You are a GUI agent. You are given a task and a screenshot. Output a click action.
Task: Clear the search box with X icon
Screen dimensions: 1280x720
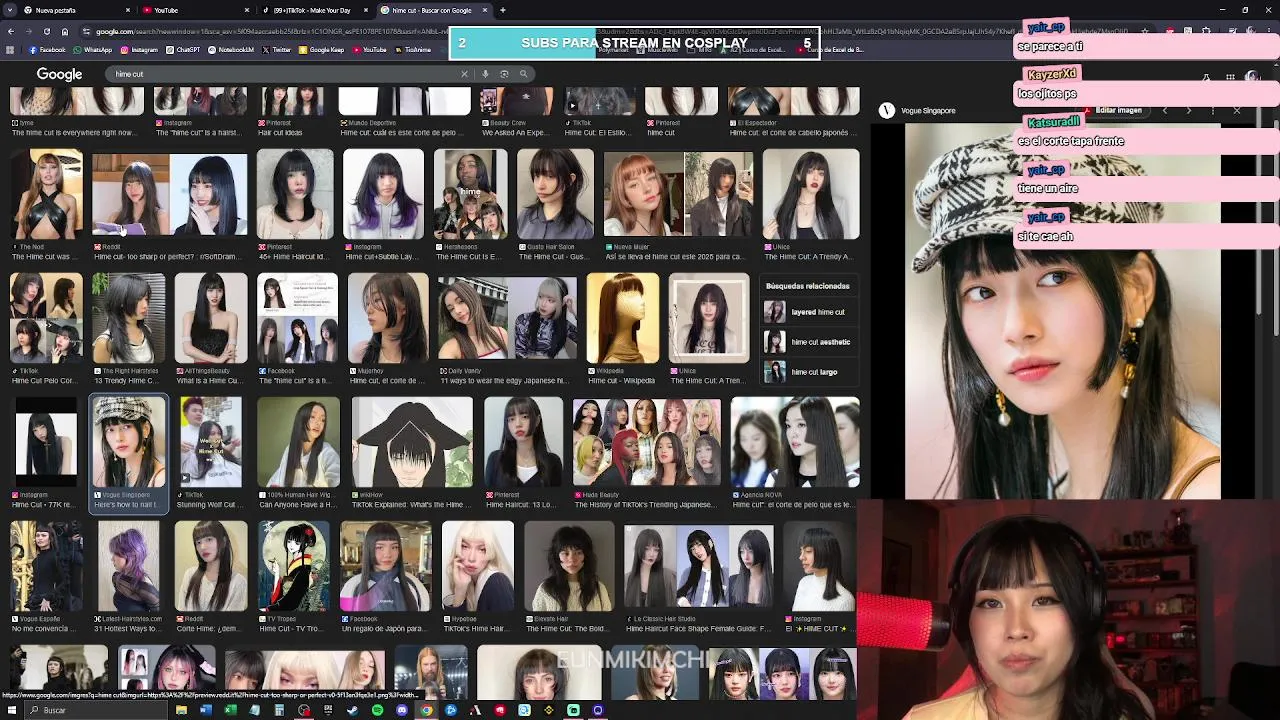464,74
